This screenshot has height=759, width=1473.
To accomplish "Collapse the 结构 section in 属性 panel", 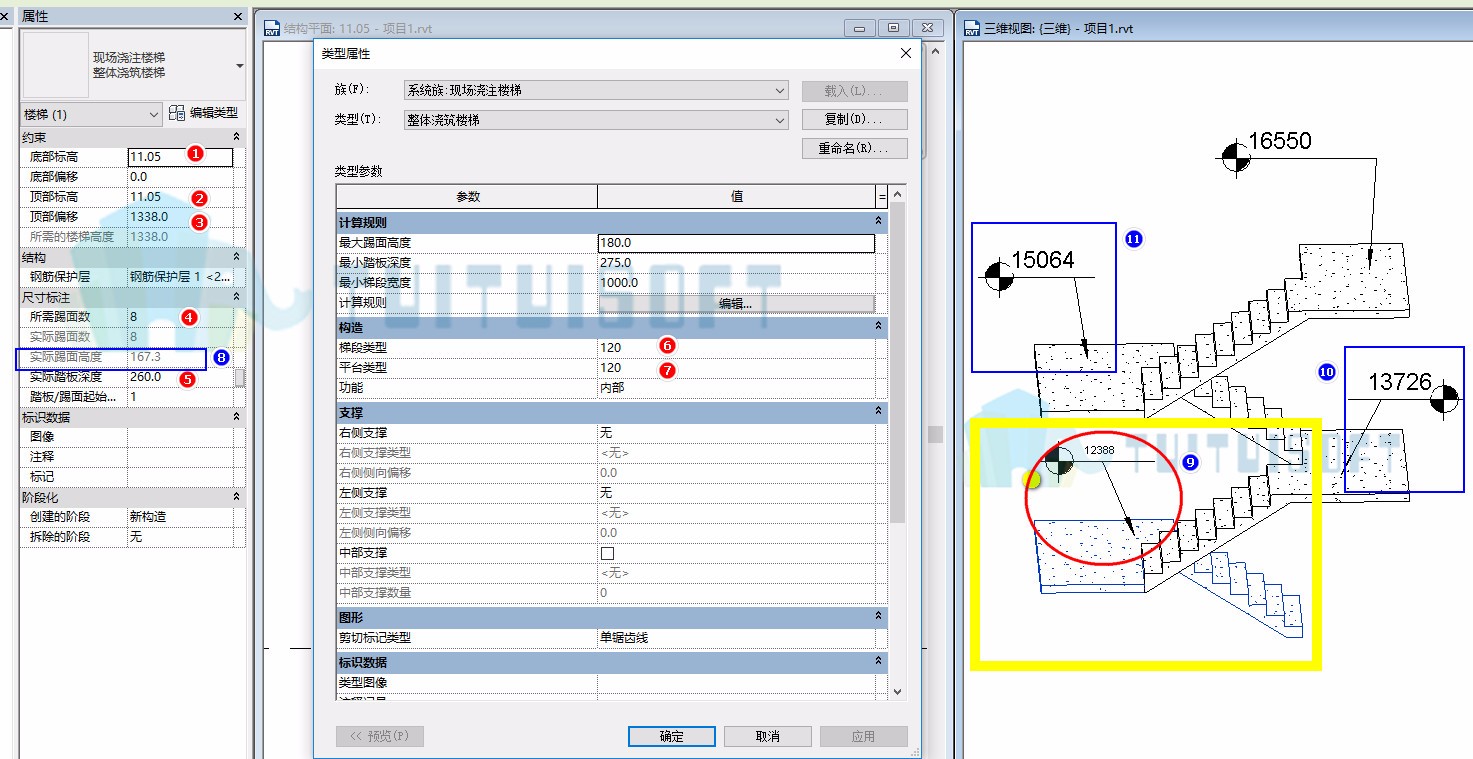I will 236,257.
